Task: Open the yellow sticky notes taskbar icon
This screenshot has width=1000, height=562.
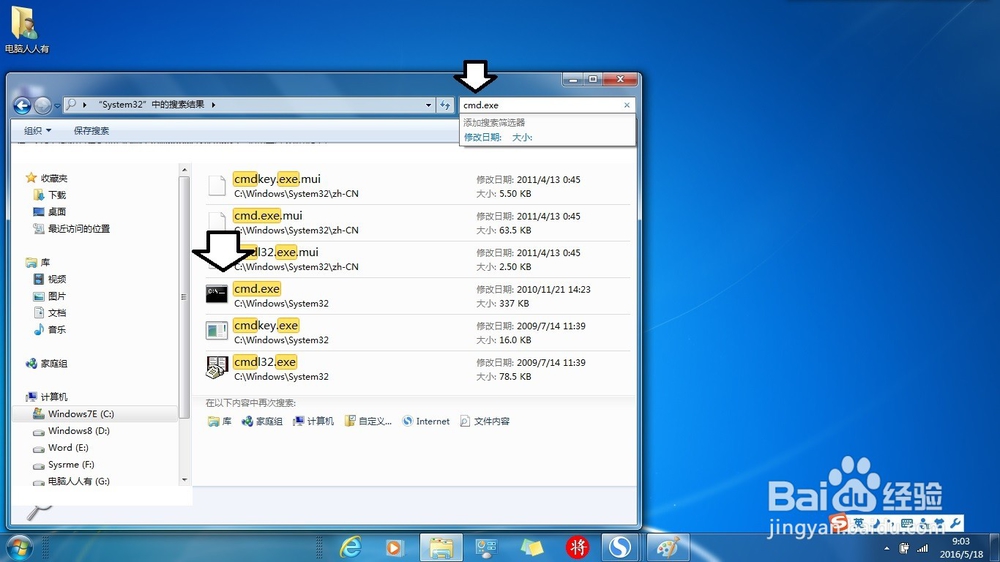Action: tap(532, 547)
